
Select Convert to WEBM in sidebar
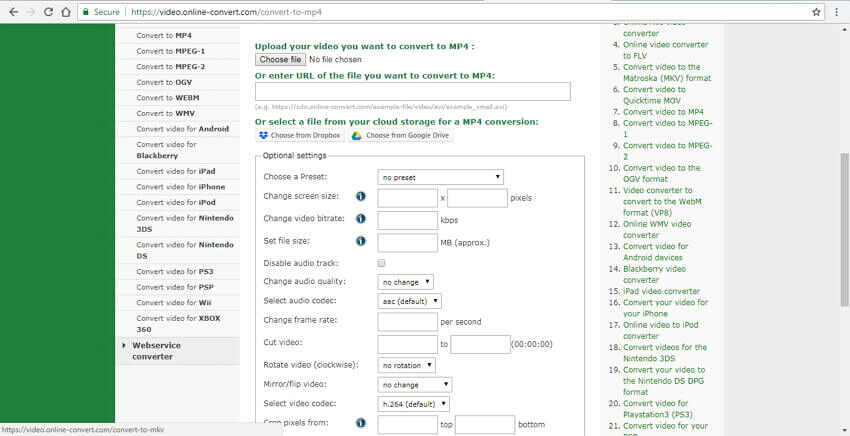point(168,98)
